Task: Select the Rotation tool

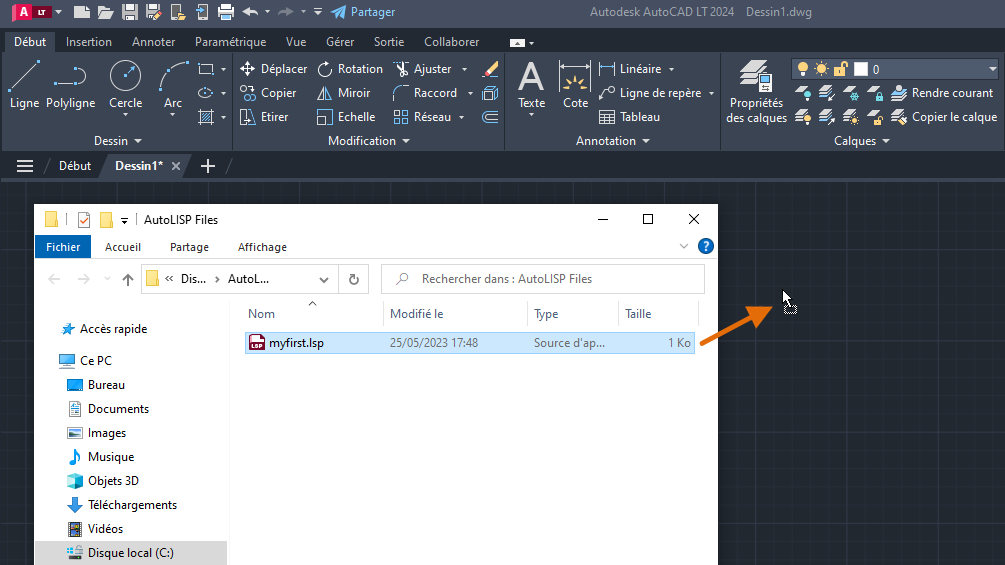Action: pyautogui.click(x=350, y=69)
